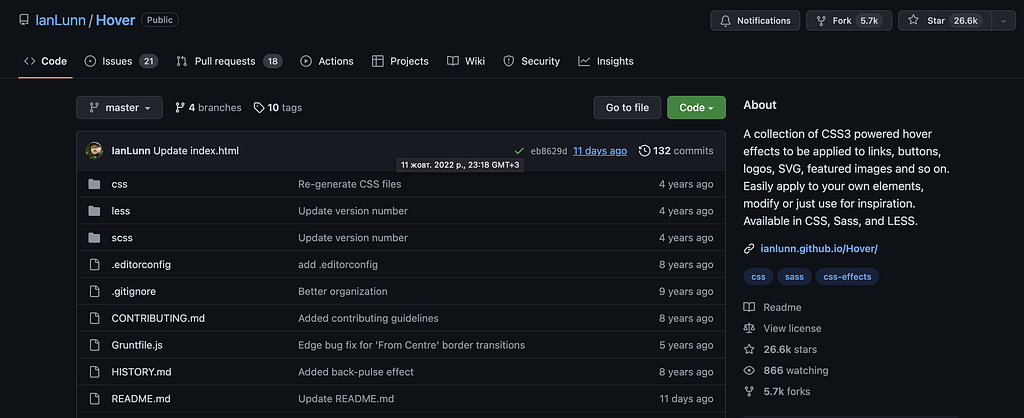The image size is (1024, 418).
Task: Open the 'Update index.html' commit message
Action: click(x=196, y=151)
